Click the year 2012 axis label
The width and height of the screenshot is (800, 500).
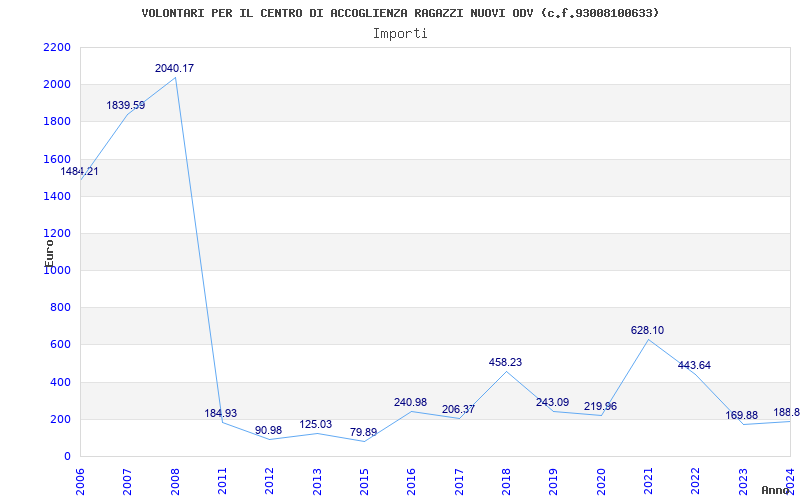click(269, 482)
